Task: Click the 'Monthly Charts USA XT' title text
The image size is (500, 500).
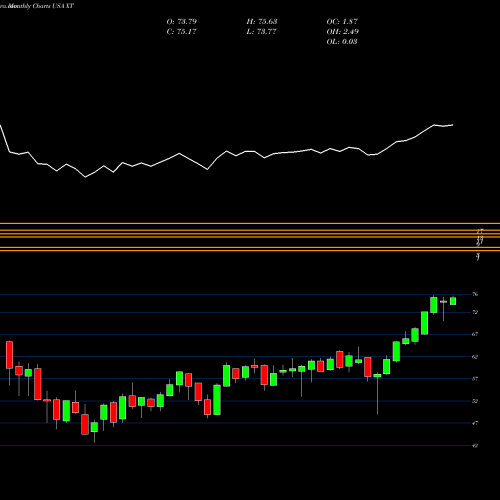Action: coord(40,6)
